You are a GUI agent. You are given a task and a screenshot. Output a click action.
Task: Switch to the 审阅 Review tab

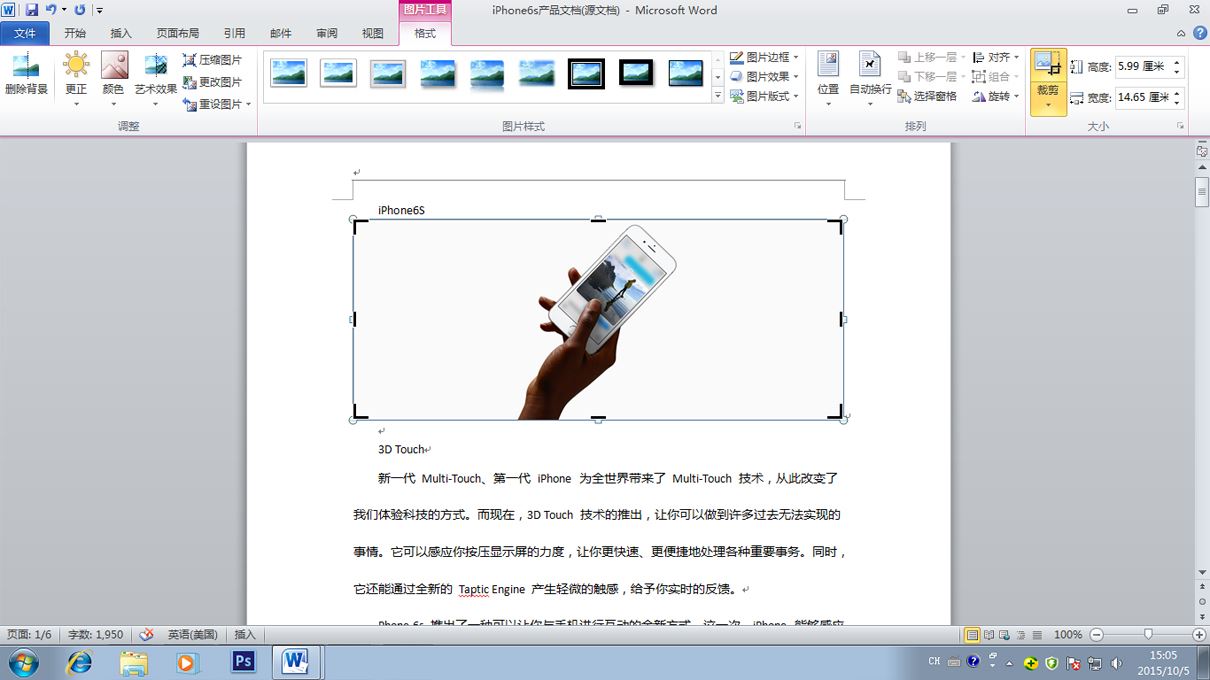[x=327, y=33]
